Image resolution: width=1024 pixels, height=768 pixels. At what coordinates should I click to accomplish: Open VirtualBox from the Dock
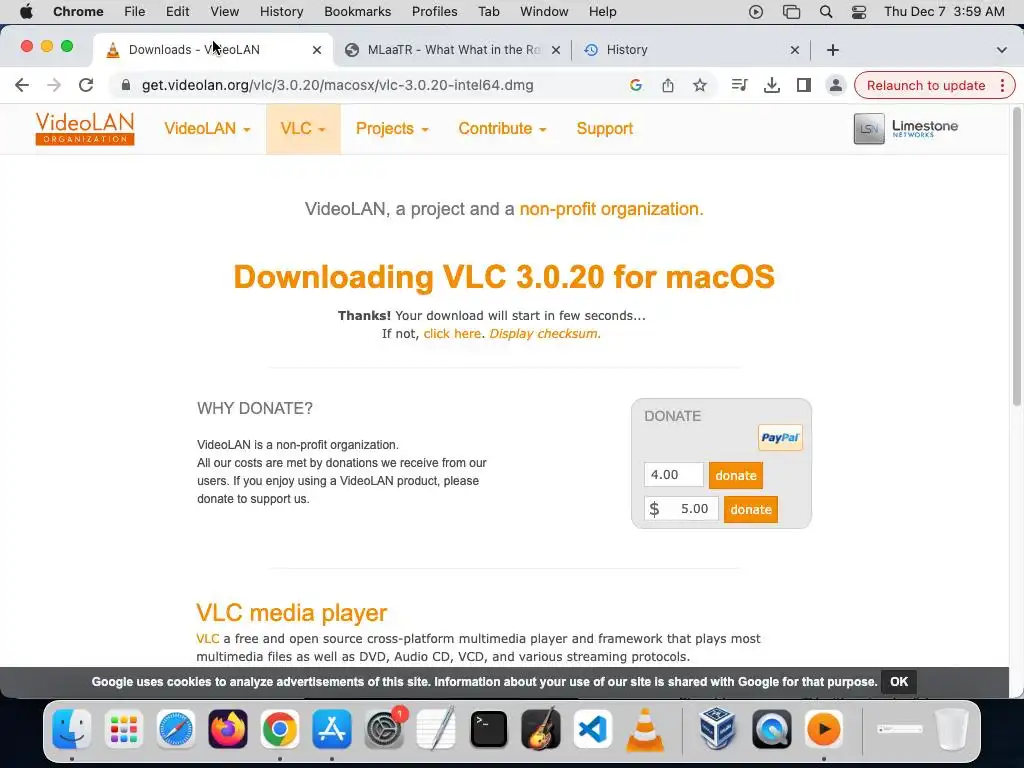point(717,729)
